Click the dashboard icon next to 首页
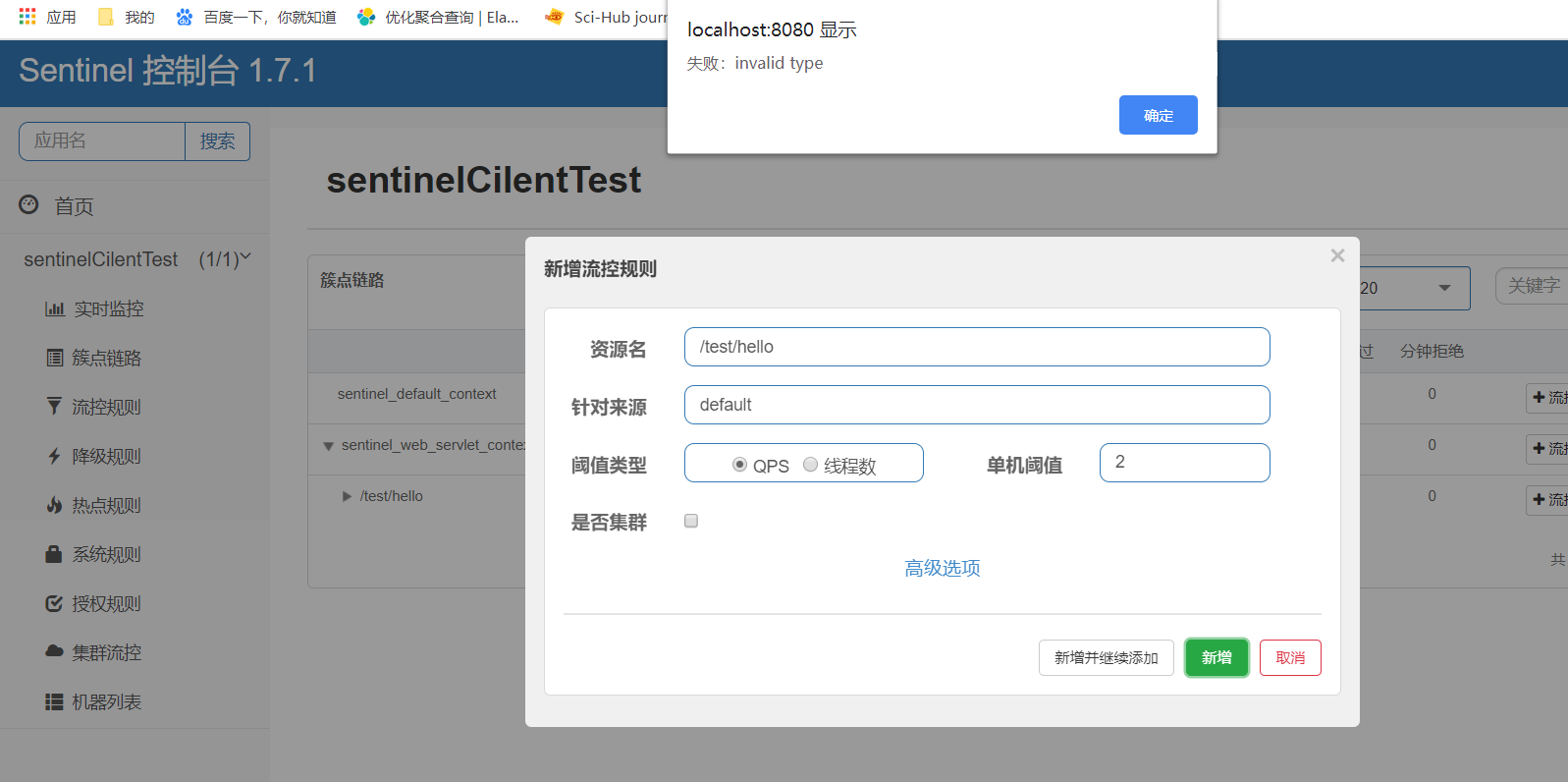Screen dimensions: 1568x782 pos(29,204)
